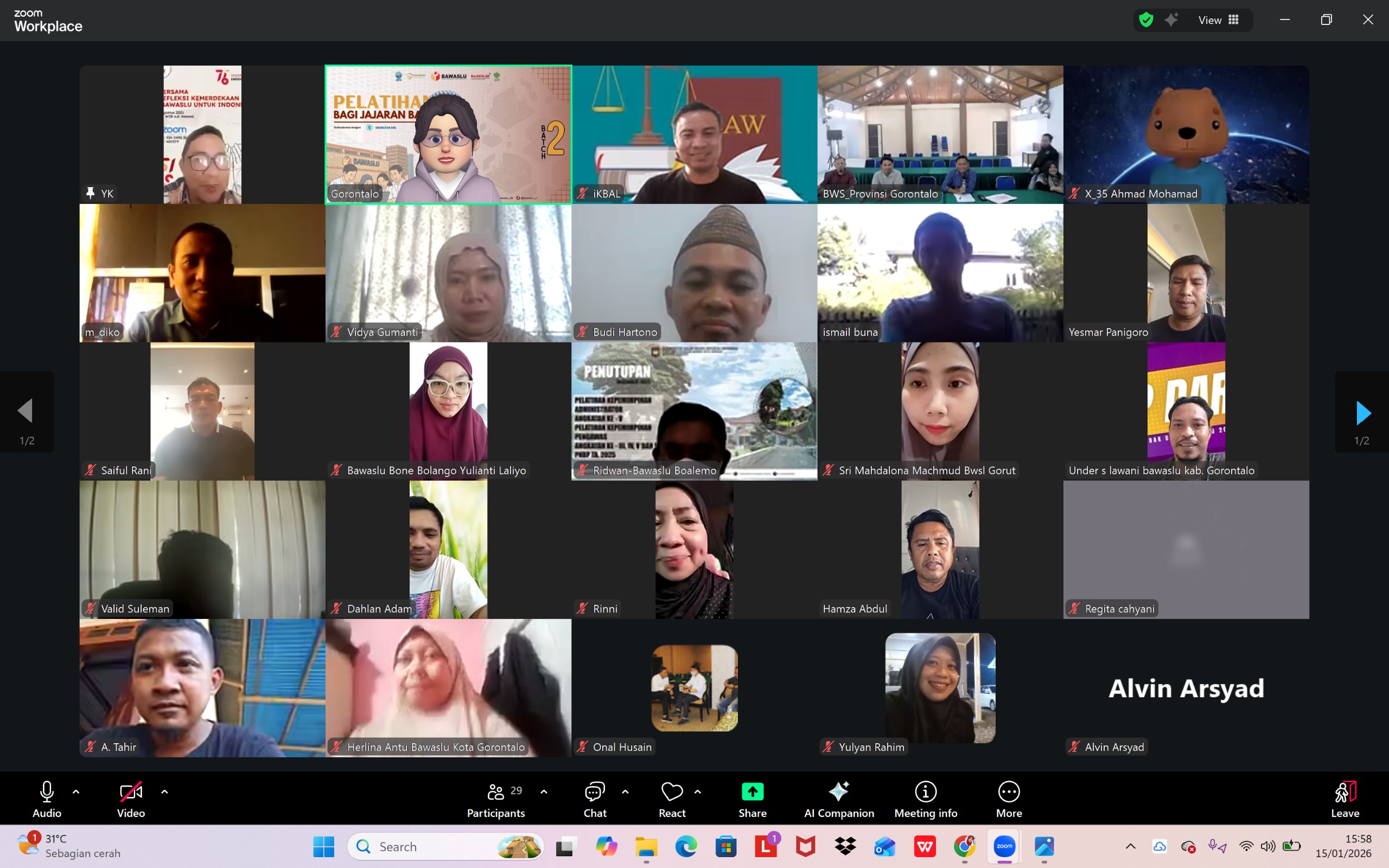Open the Participants panel
The width and height of the screenshot is (1389, 868).
[x=496, y=799]
